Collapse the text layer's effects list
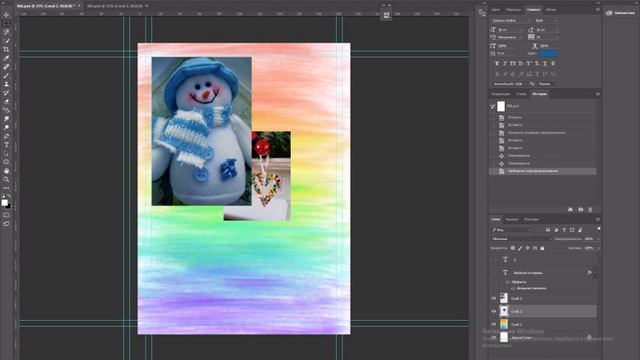This screenshot has height=360, width=640. [596, 273]
